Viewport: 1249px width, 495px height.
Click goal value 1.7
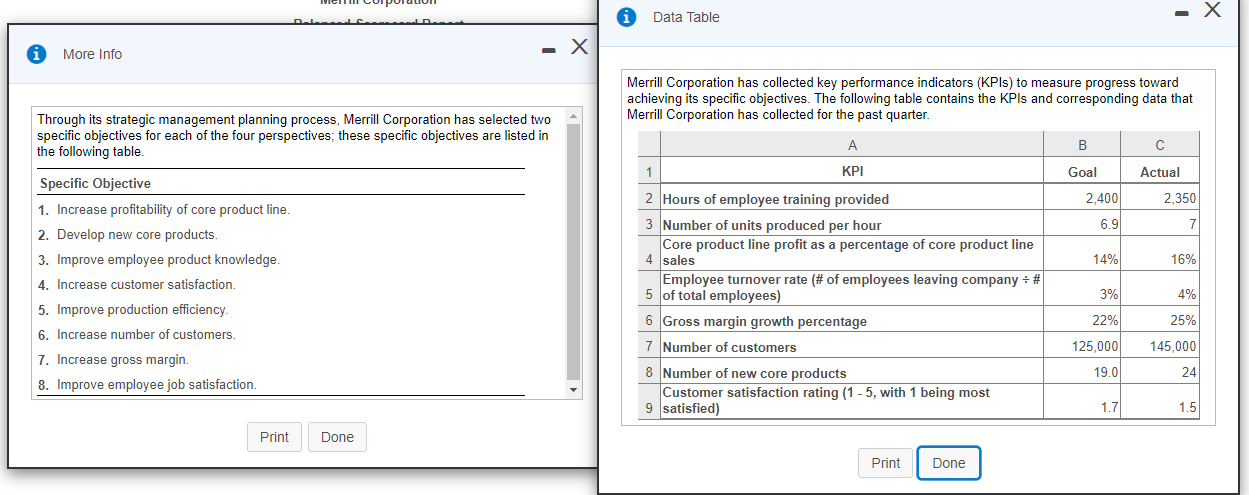pyautogui.click(x=1109, y=408)
